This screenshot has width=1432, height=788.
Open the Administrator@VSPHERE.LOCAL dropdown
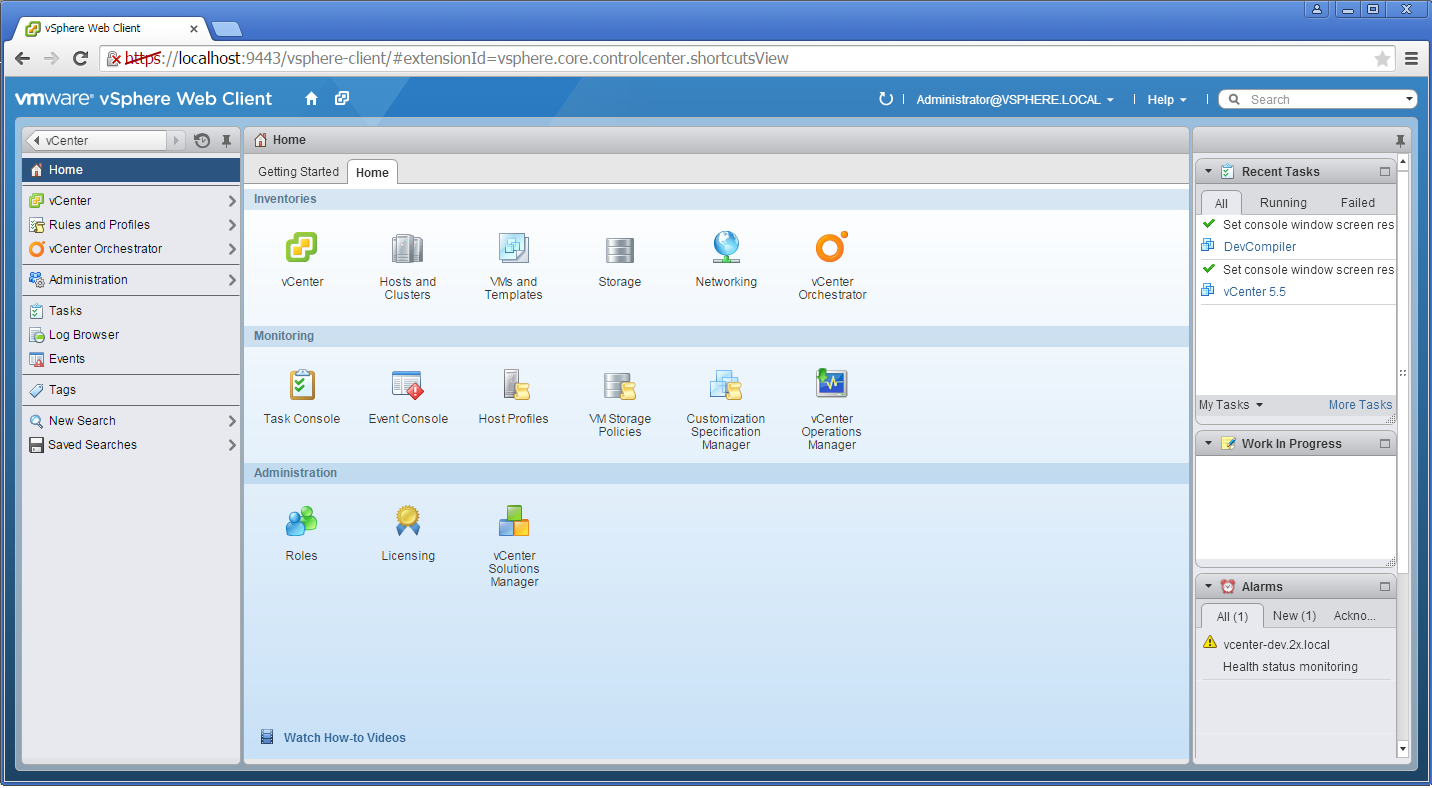tap(1015, 100)
